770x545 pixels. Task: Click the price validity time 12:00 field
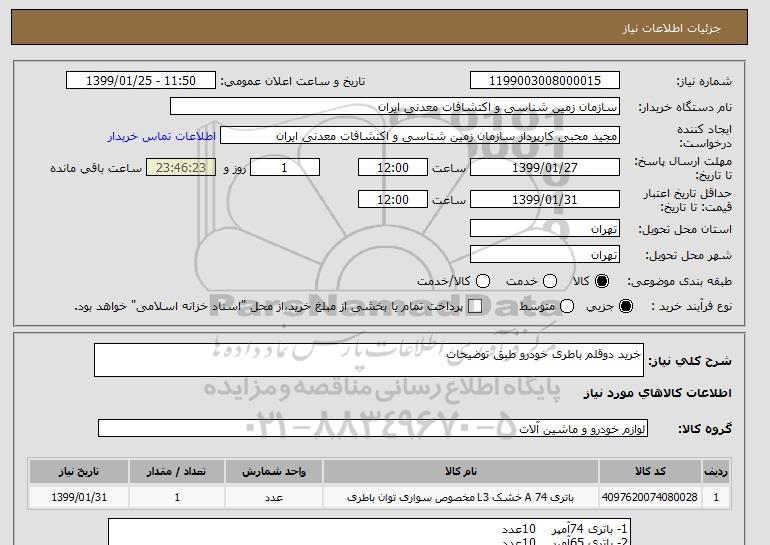(x=393, y=199)
